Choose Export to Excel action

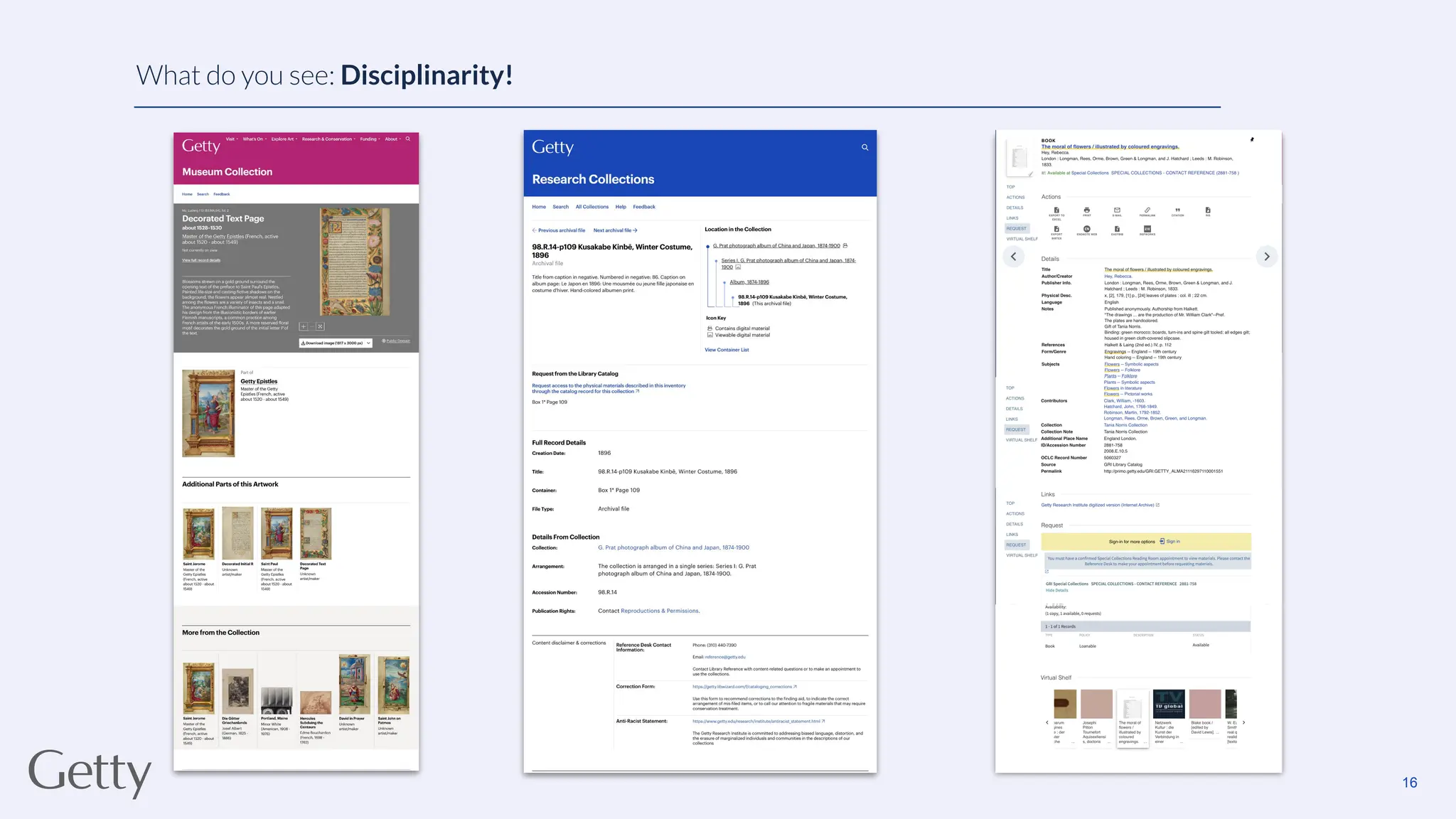[x=1056, y=212]
